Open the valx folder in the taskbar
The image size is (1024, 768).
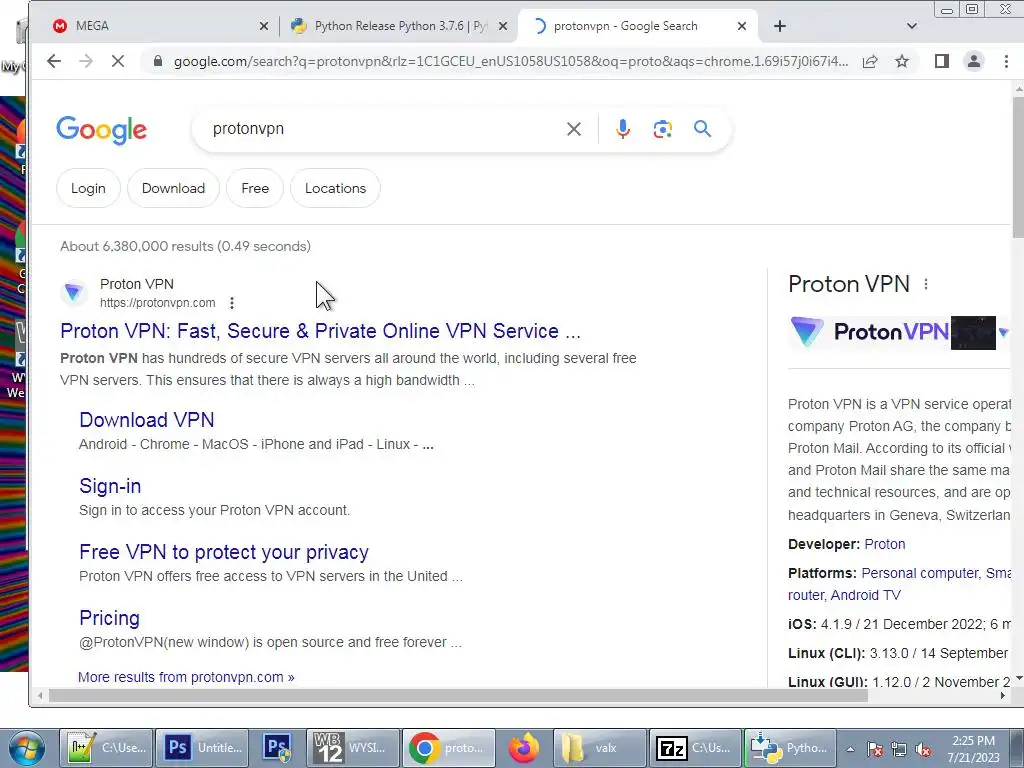point(600,748)
